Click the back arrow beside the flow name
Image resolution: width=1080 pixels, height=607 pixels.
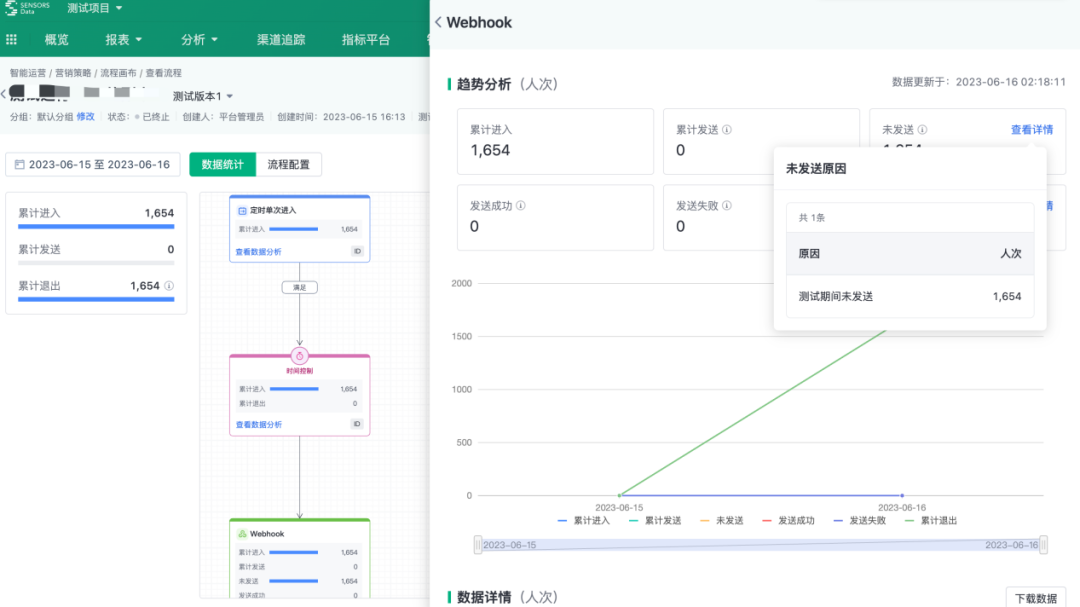click(3, 93)
